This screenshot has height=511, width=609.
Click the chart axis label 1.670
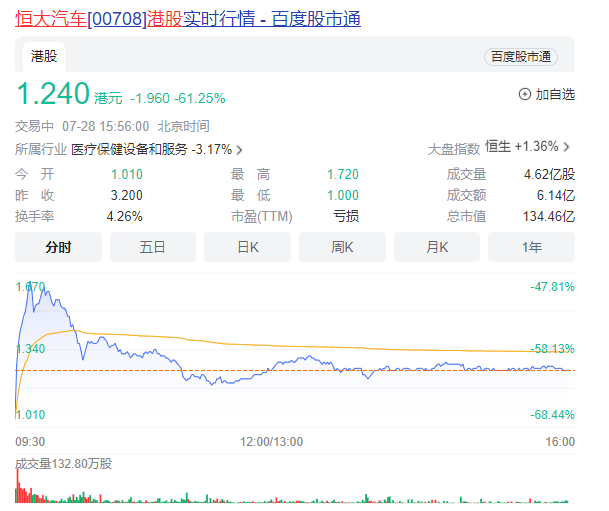(30, 287)
